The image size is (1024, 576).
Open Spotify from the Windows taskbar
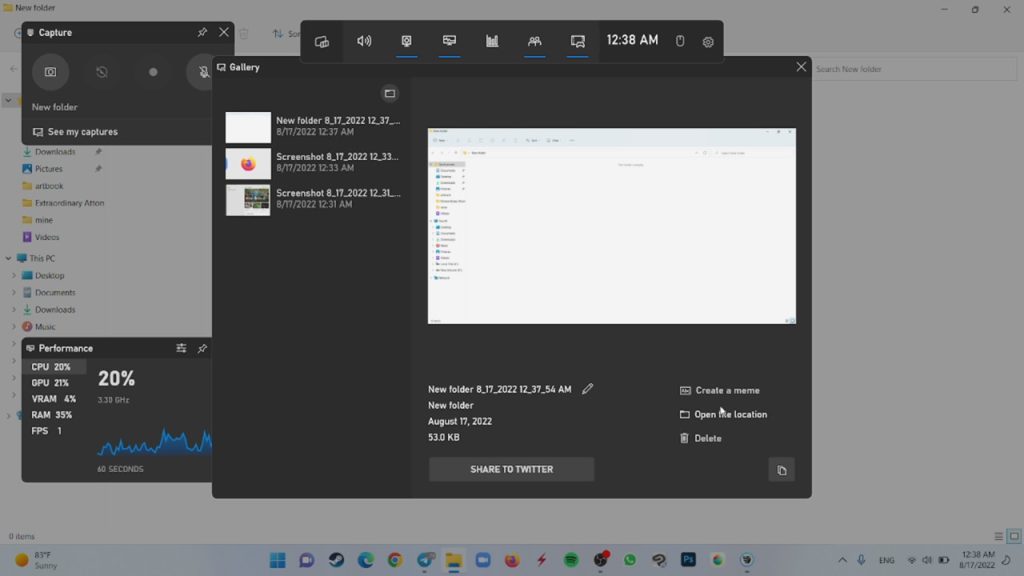(x=571, y=560)
